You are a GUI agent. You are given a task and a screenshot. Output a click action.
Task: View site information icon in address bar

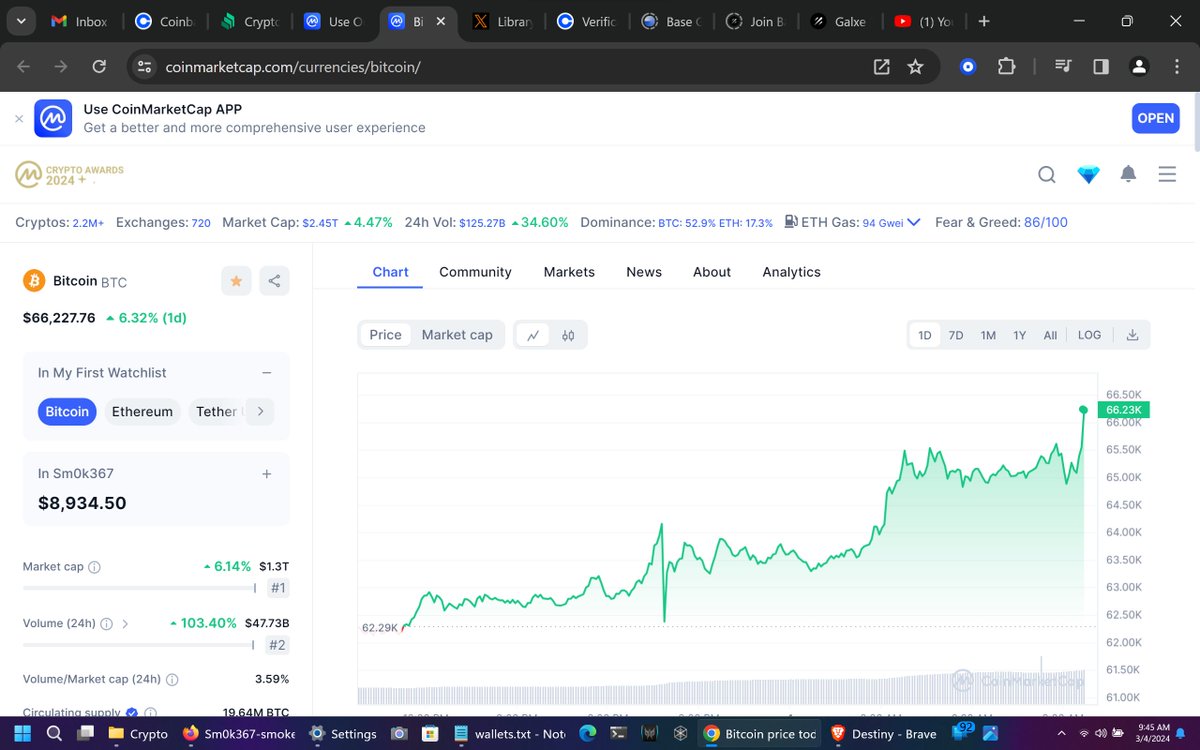pyautogui.click(x=144, y=67)
